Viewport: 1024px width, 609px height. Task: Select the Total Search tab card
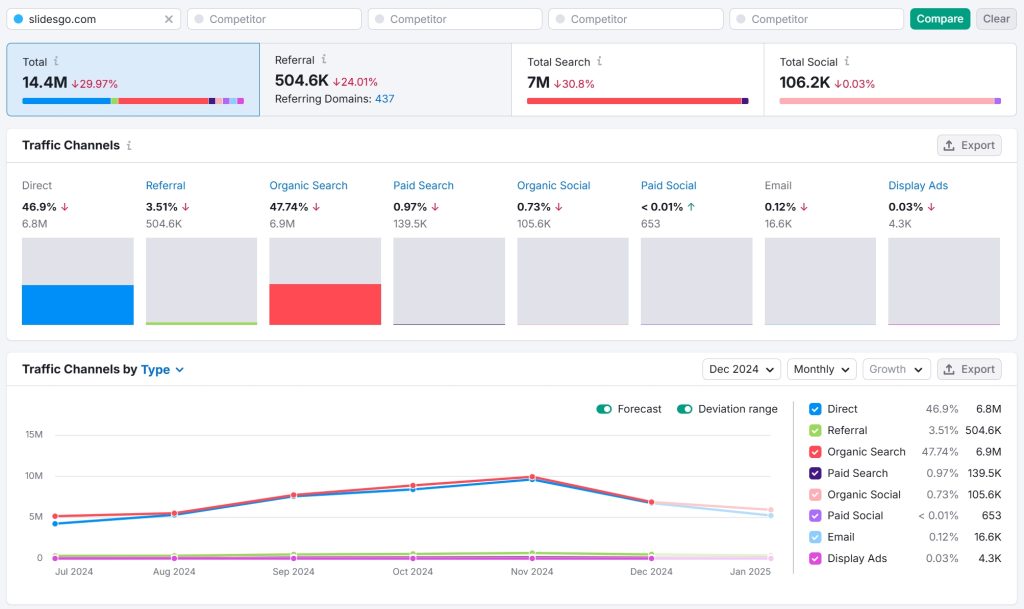tap(637, 79)
